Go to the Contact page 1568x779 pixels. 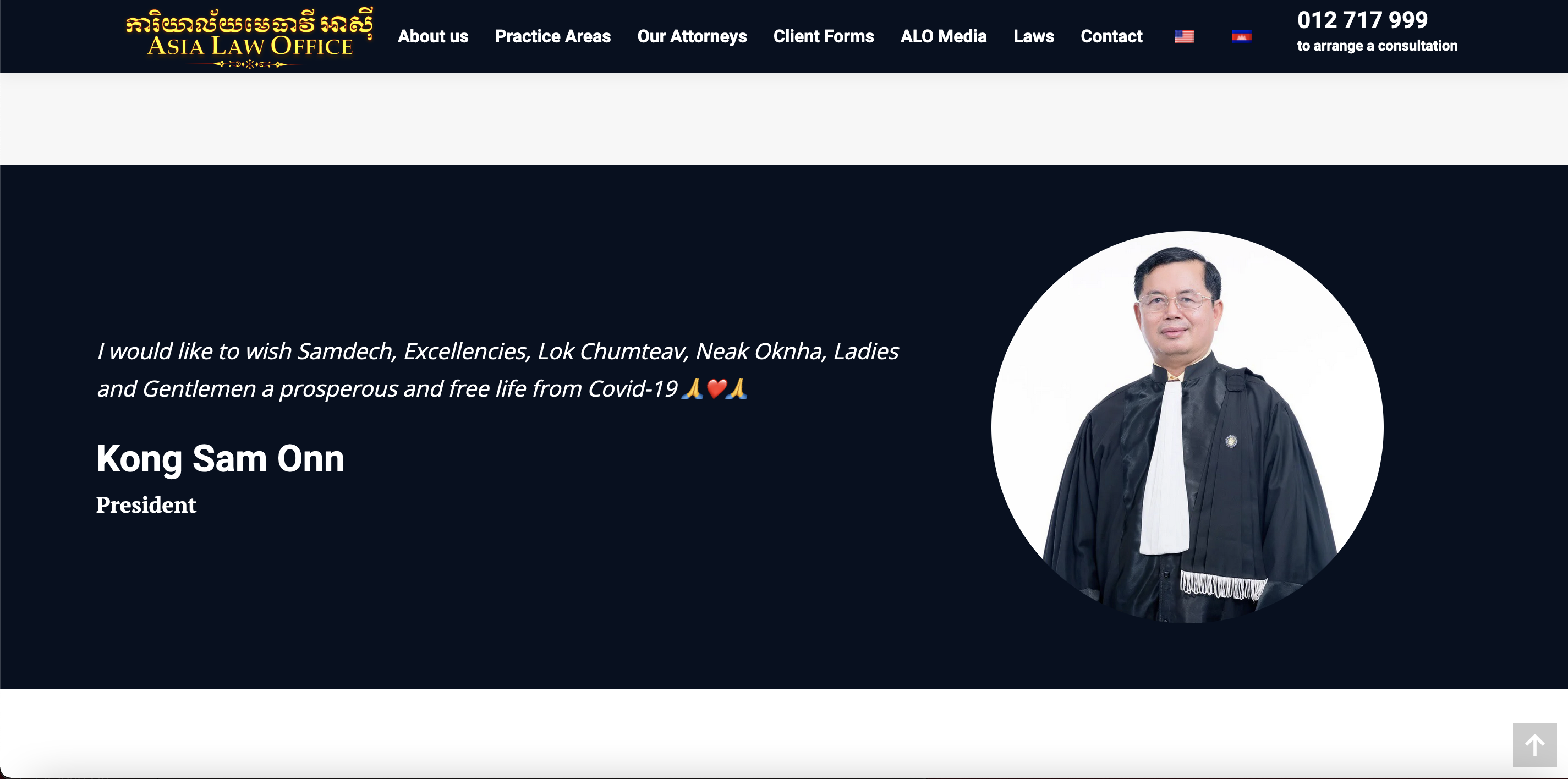(1111, 36)
